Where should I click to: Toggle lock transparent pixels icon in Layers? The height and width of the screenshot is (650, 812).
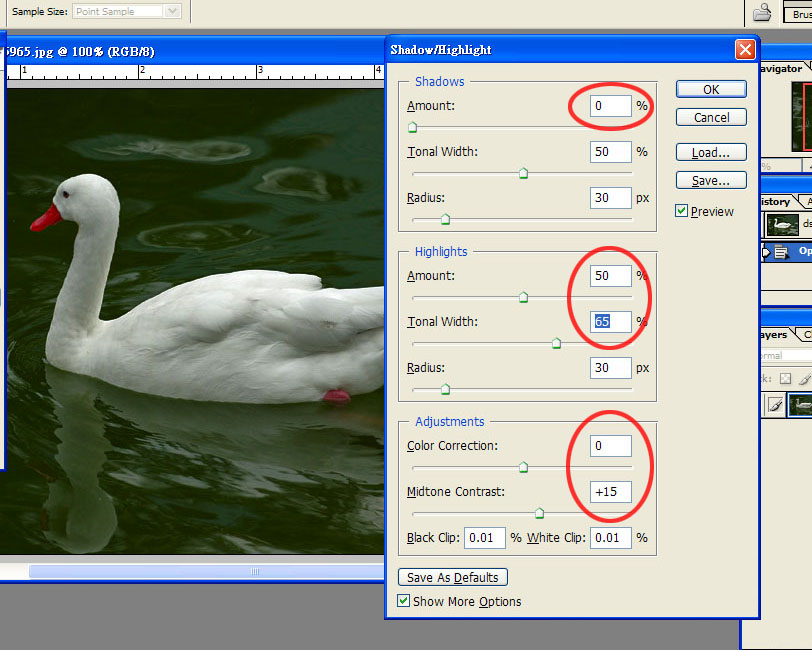(x=785, y=379)
